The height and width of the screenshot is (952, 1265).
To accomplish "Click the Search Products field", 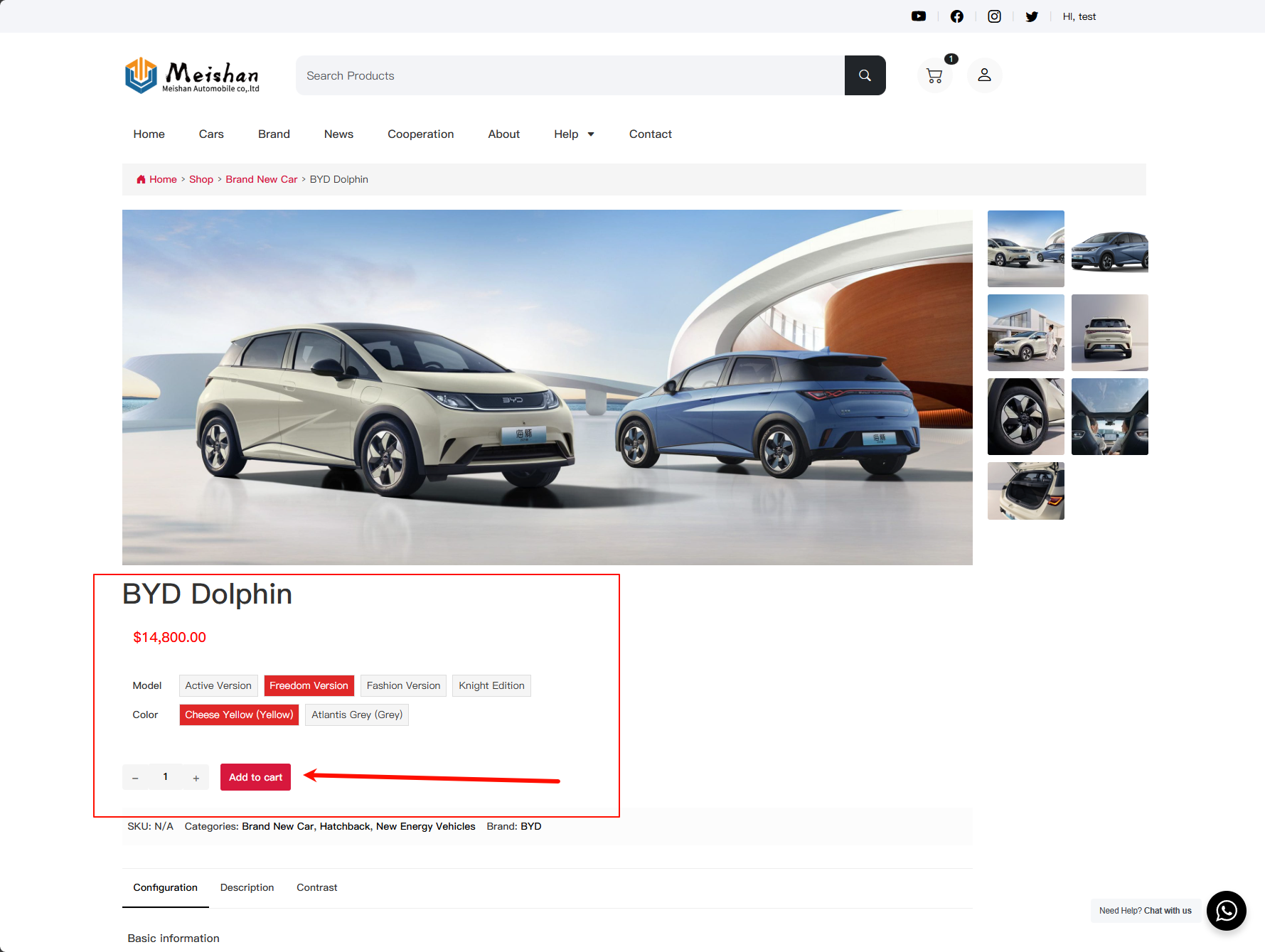I will [570, 75].
